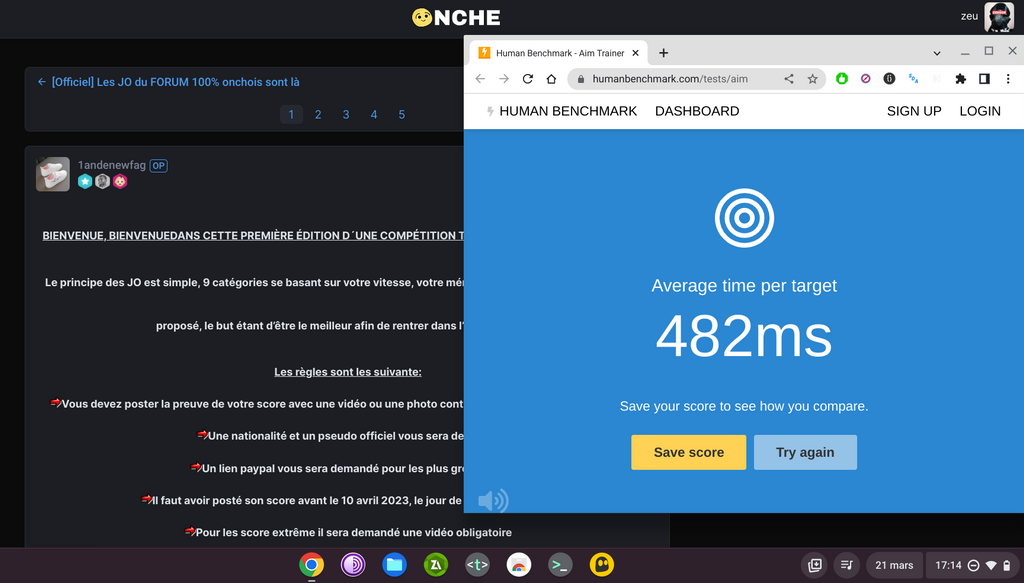Screen dimensions: 1024x583
Task: Open the Extensions puzzle menu
Action: [x=961, y=79]
